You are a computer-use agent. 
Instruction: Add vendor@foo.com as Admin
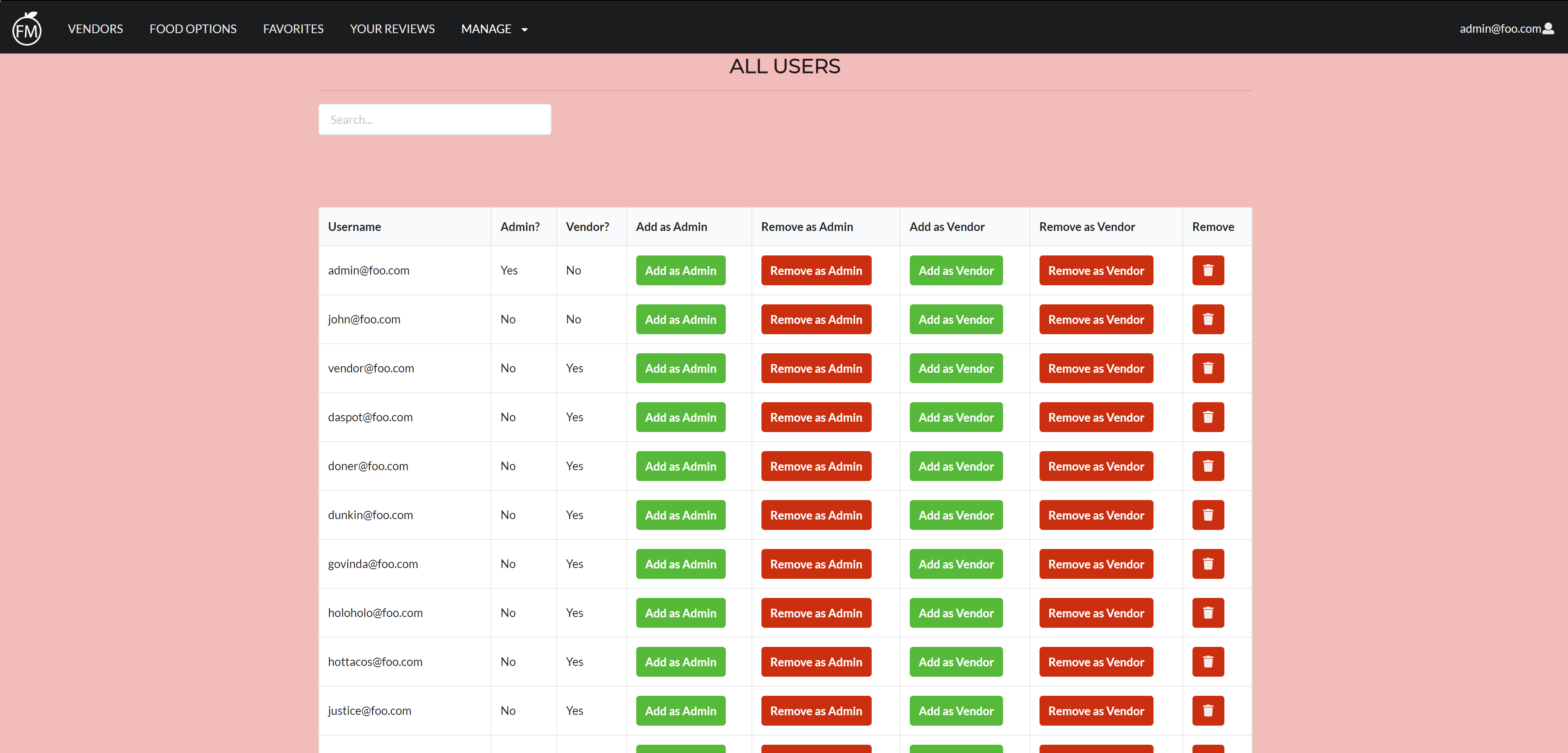pyautogui.click(x=681, y=368)
